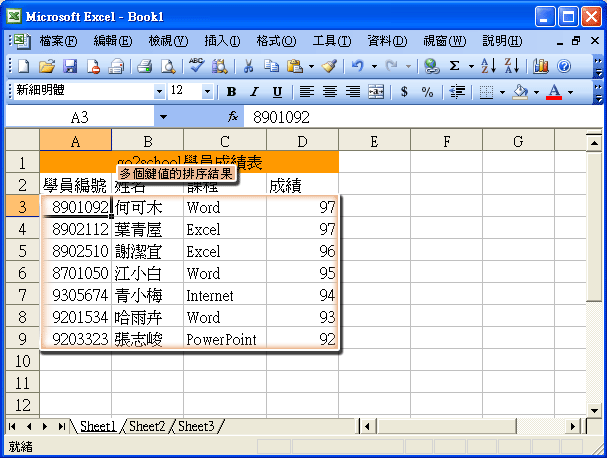Create a new blank workbook
The width and height of the screenshot is (607, 458).
click(x=24, y=67)
